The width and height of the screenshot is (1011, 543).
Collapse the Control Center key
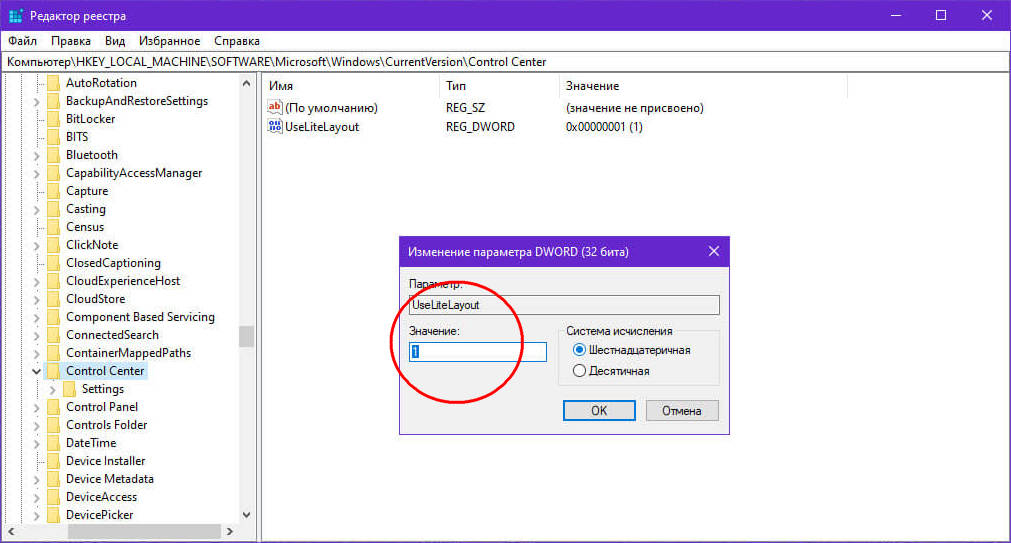click(x=37, y=371)
